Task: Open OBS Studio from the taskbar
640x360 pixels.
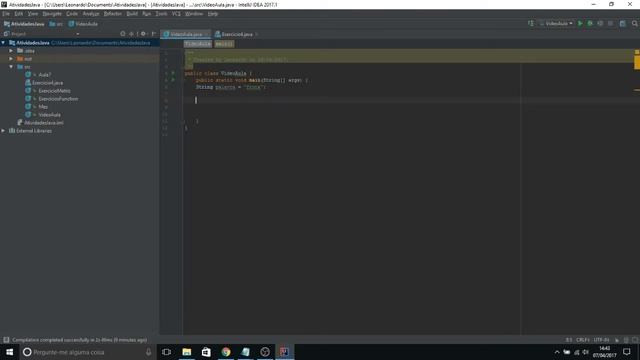Action: point(265,352)
